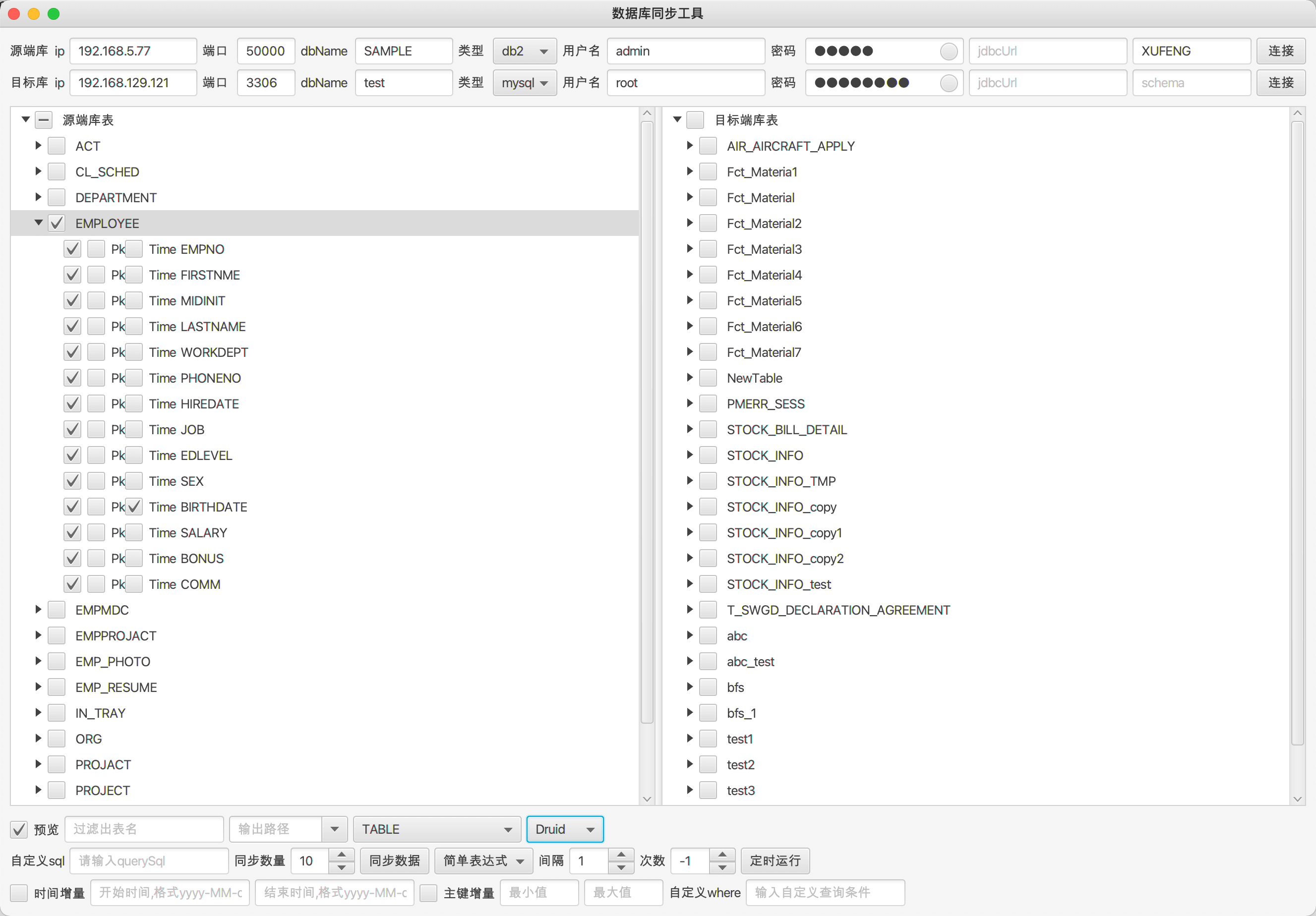Toggle checkbox for EMPLOYEE table selection
The height and width of the screenshot is (916, 1316).
pyautogui.click(x=57, y=223)
